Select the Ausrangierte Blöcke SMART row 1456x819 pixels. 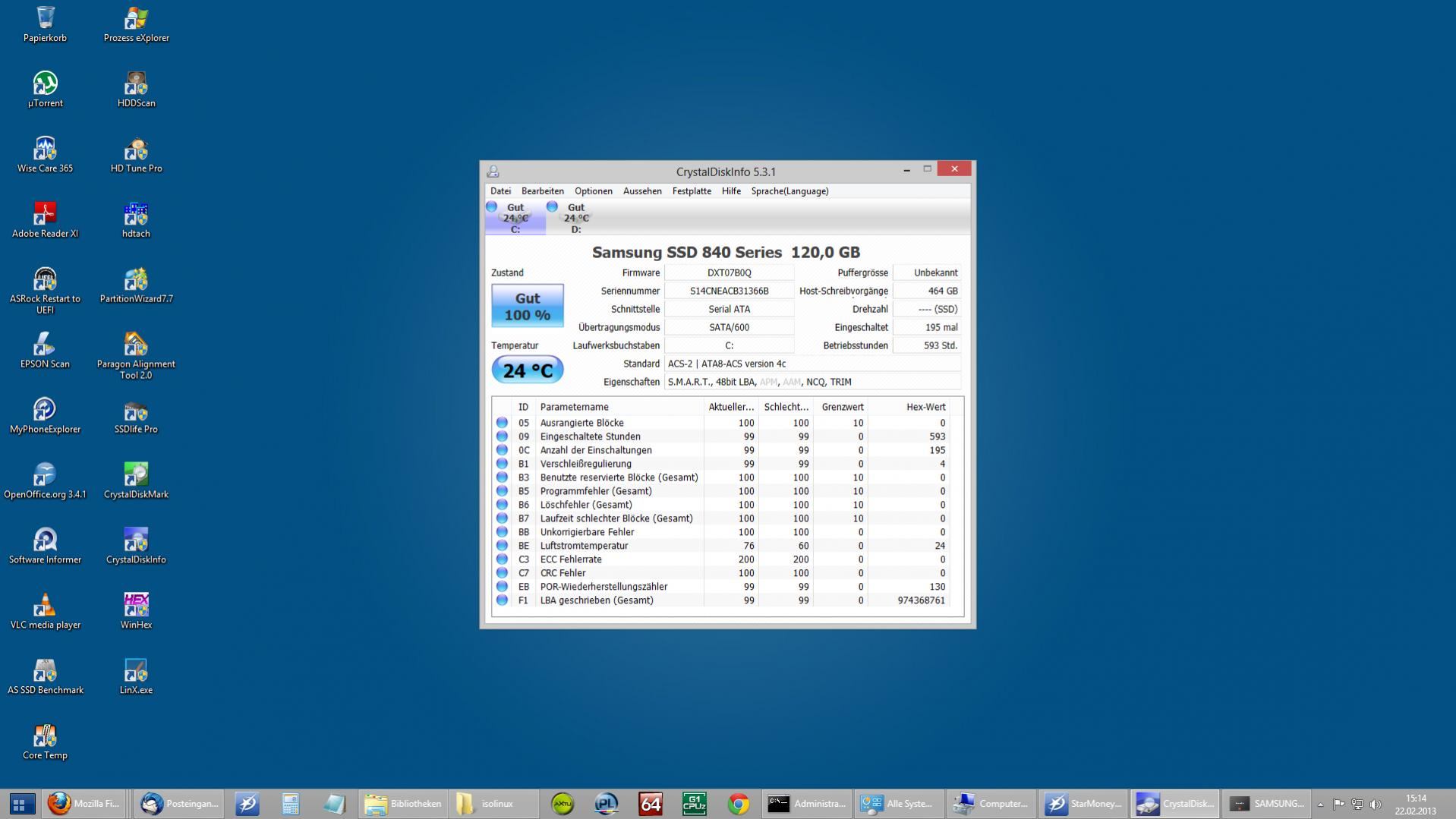coord(721,423)
